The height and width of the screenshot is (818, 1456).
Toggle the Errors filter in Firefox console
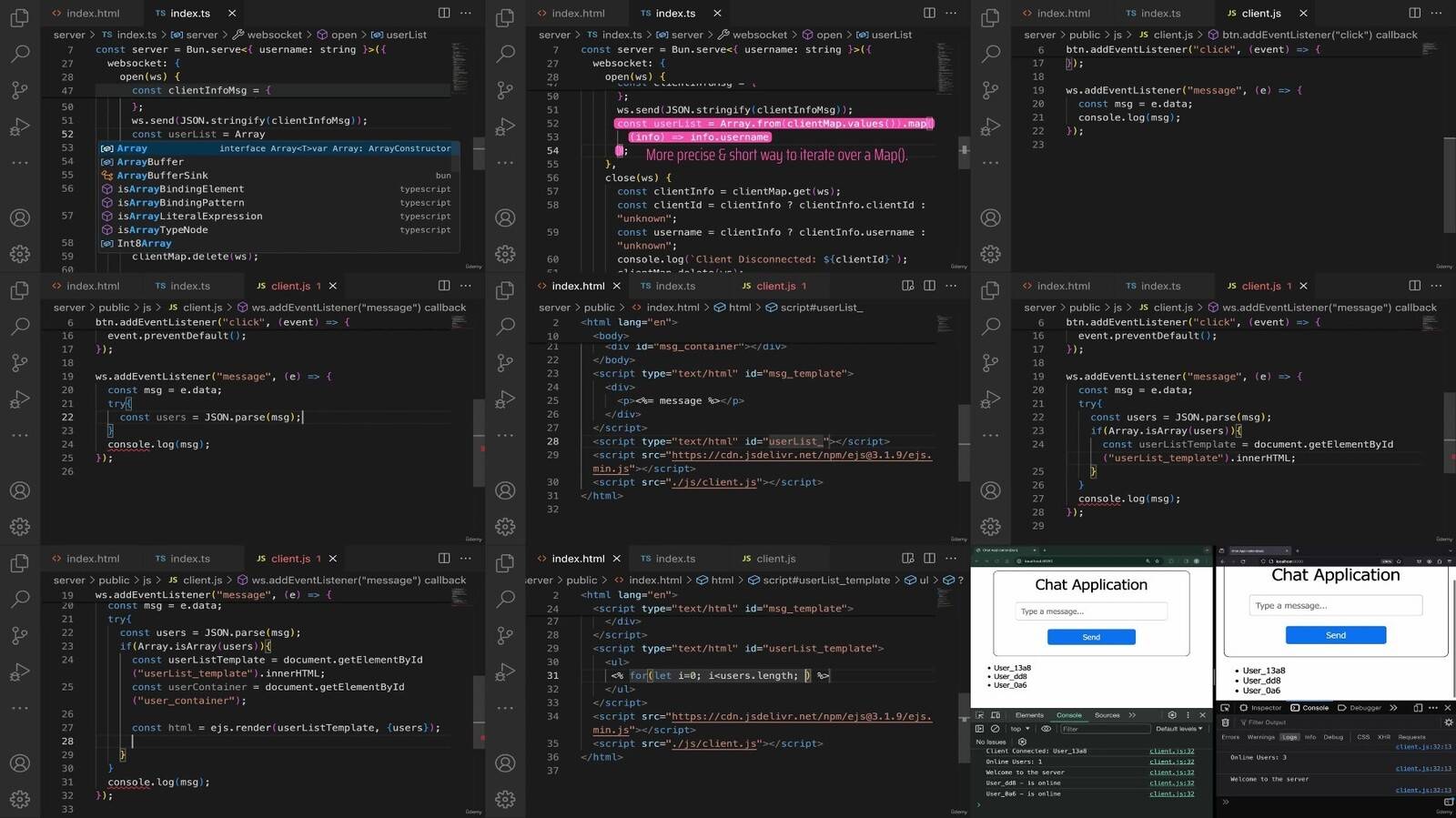tap(1230, 737)
